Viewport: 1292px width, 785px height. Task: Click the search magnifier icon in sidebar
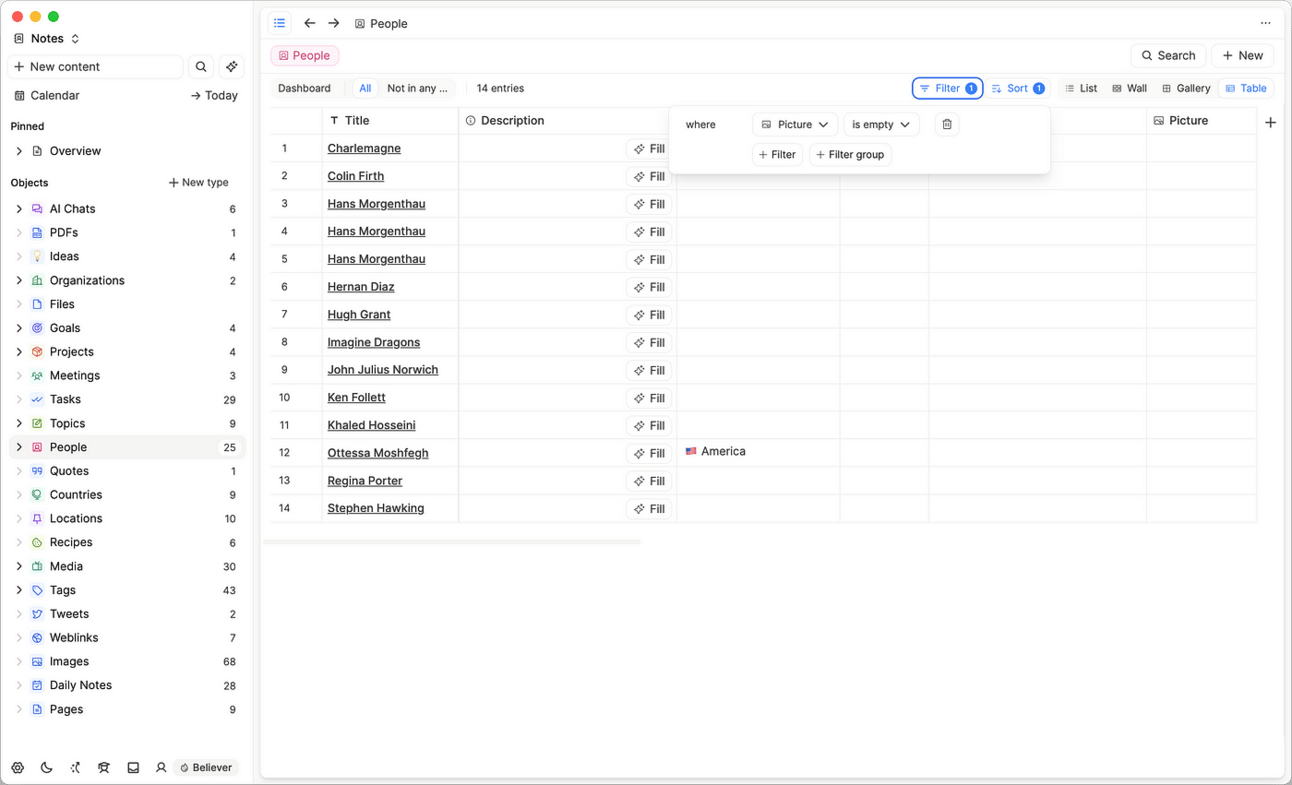click(201, 67)
